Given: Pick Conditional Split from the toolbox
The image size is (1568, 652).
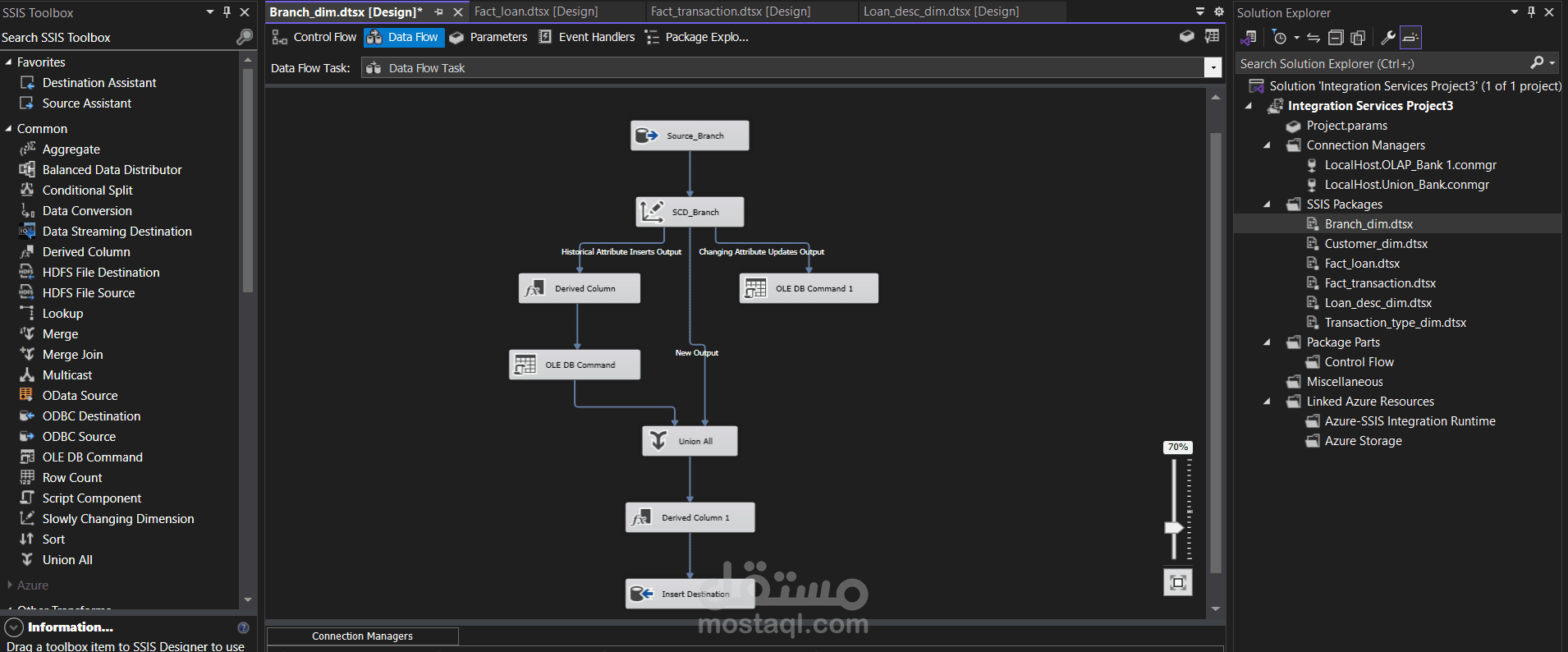Looking at the screenshot, I should tap(87, 191).
